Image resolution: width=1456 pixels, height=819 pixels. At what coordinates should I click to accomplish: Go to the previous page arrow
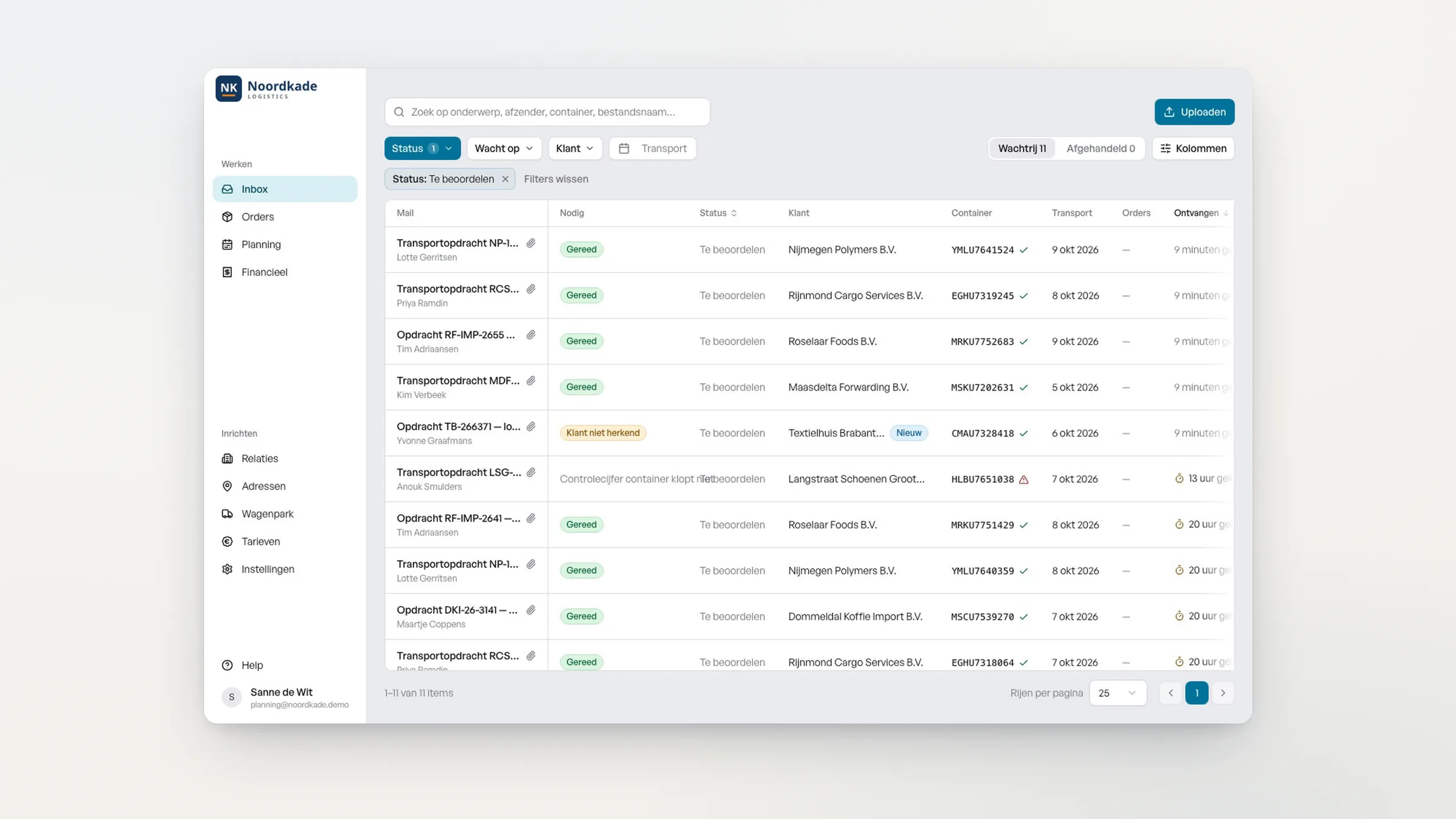tap(1170, 693)
